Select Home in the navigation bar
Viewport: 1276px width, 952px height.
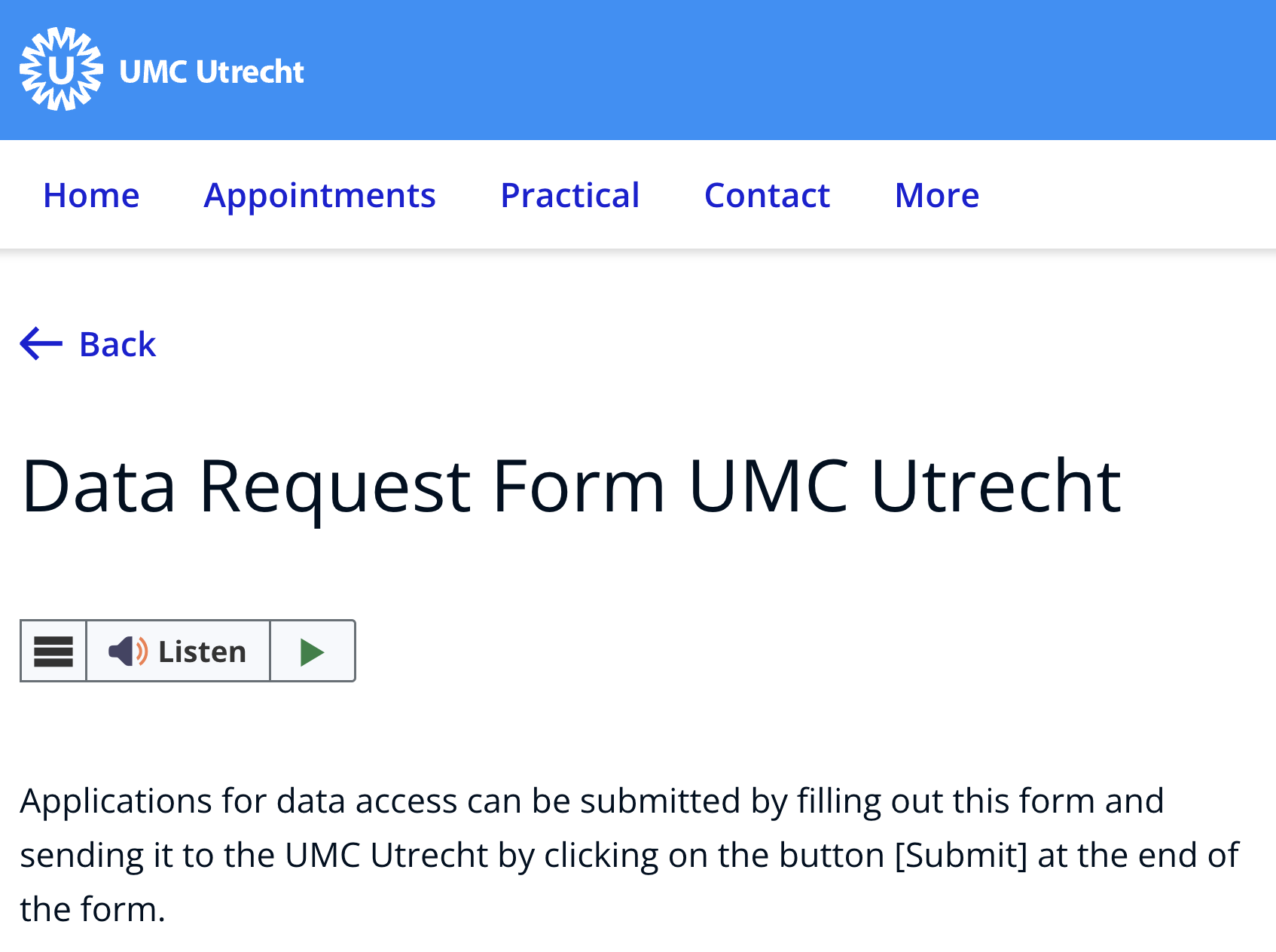[x=90, y=195]
